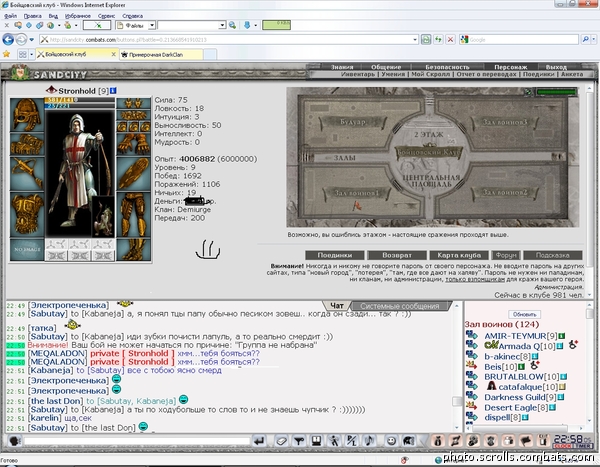Click the user list horizontal scrollbar
Screen dimensions: 600x467
pyautogui.click(x=524, y=428)
